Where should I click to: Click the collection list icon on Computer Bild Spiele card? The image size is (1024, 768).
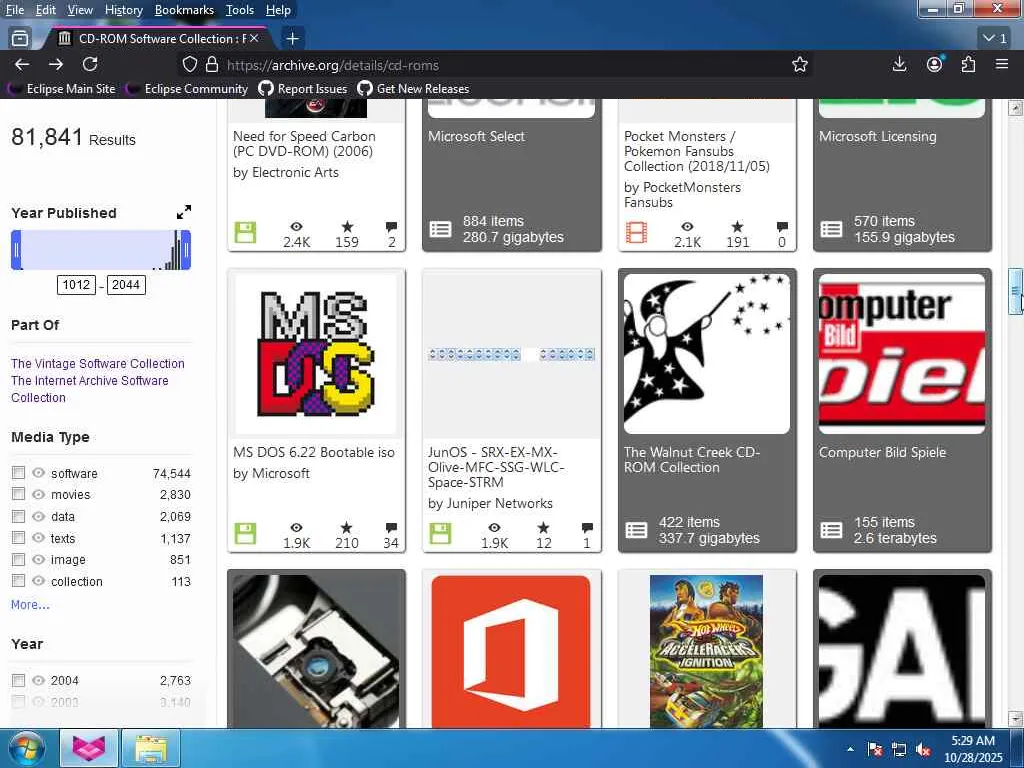(x=831, y=530)
